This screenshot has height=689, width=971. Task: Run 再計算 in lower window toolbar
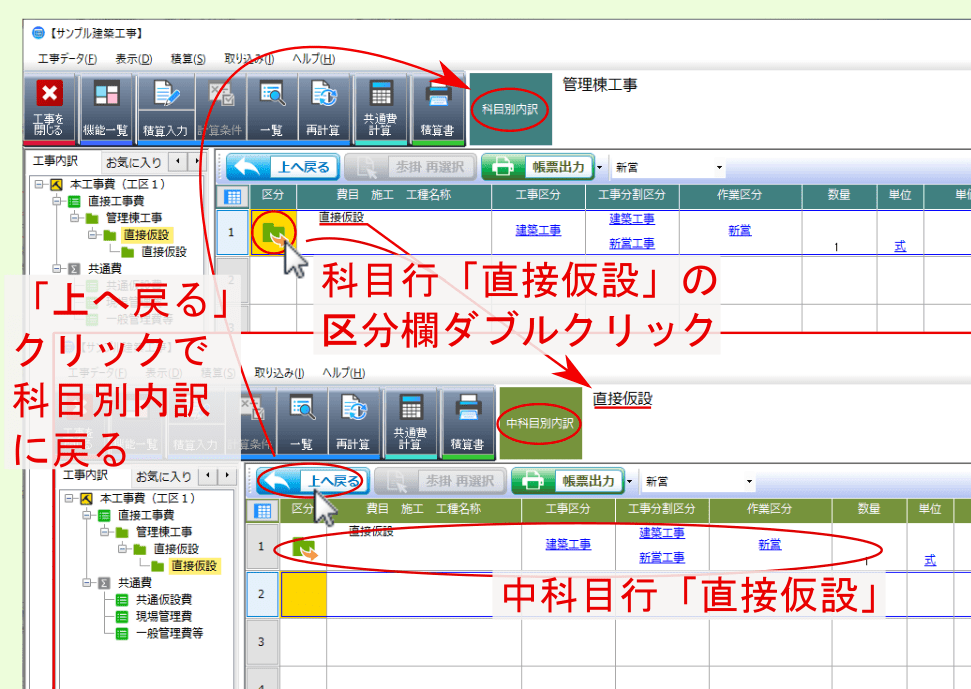pyautogui.click(x=353, y=422)
